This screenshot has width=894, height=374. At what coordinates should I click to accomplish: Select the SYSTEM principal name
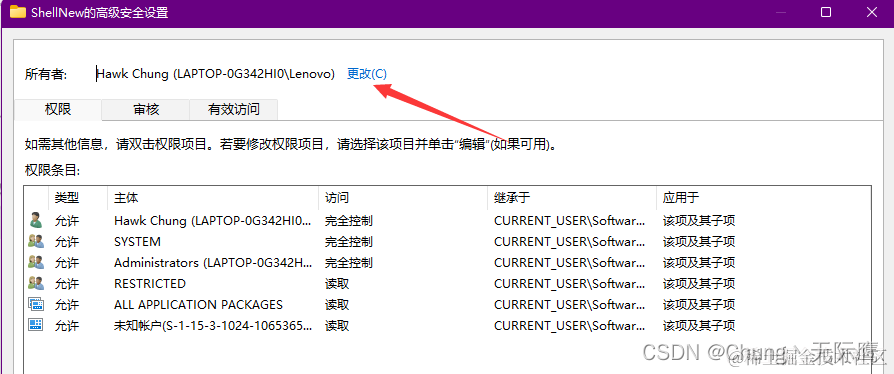click(x=137, y=241)
